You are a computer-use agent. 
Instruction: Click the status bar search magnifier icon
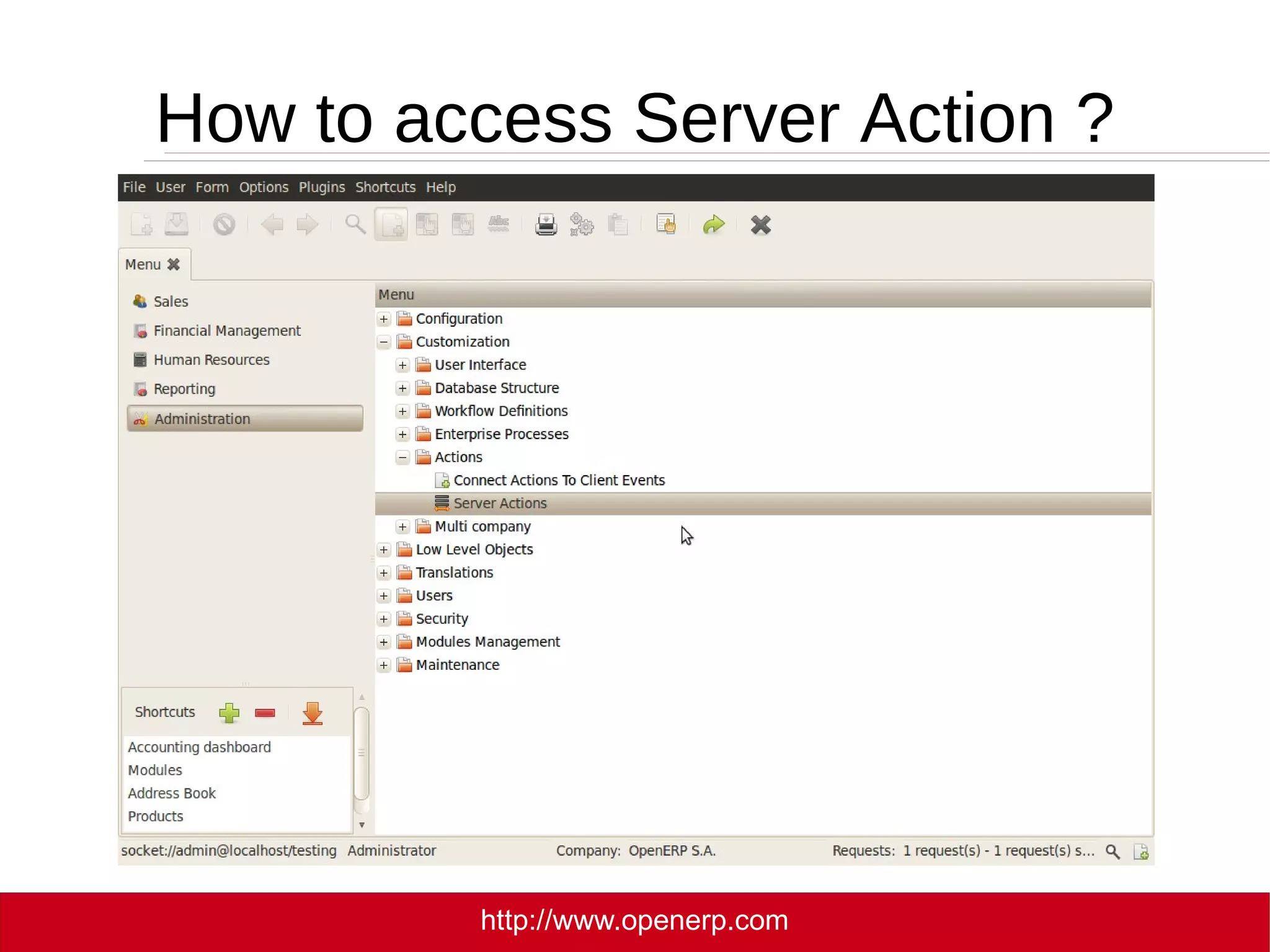coord(1113,852)
